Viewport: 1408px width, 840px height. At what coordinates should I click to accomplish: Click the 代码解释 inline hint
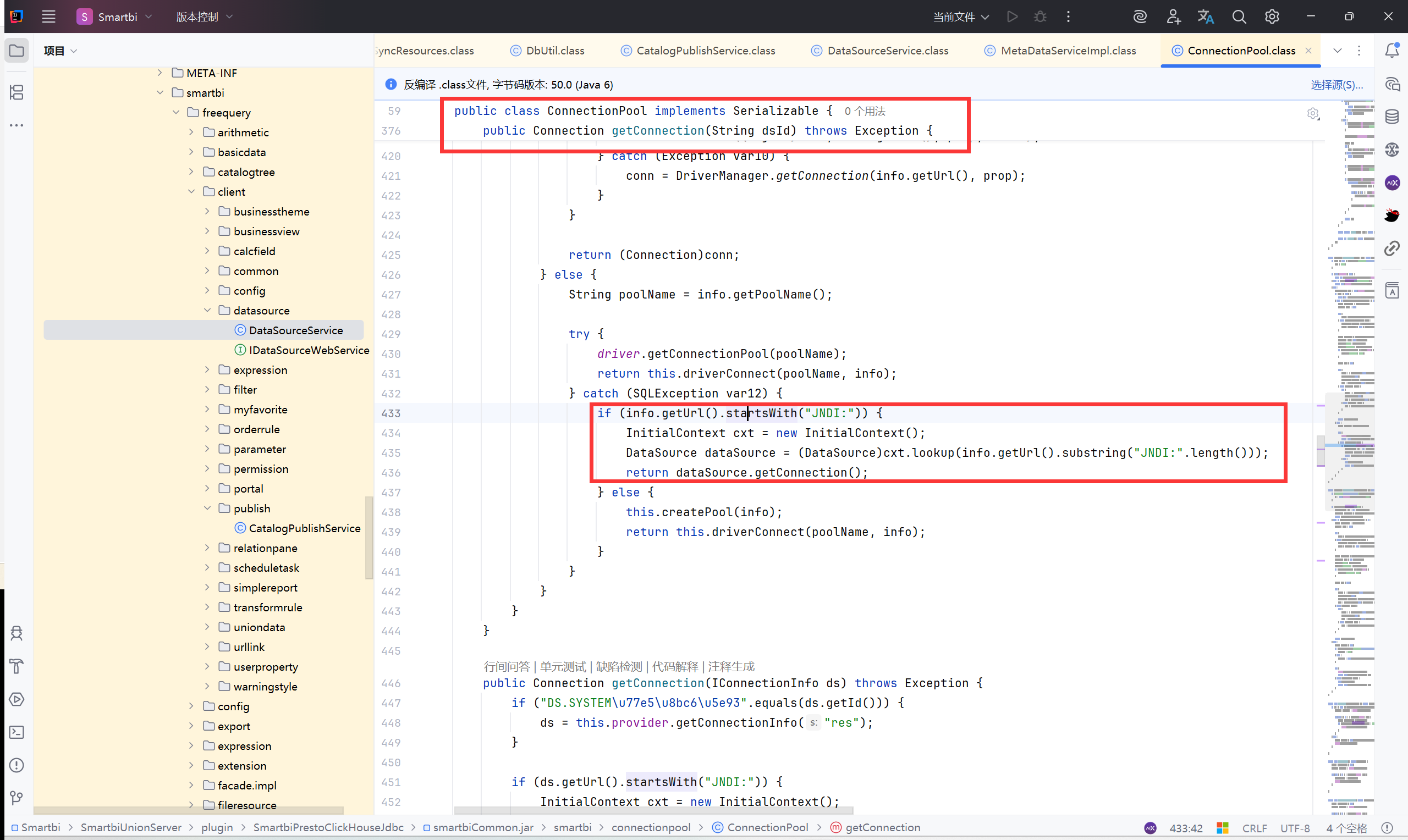click(675, 666)
